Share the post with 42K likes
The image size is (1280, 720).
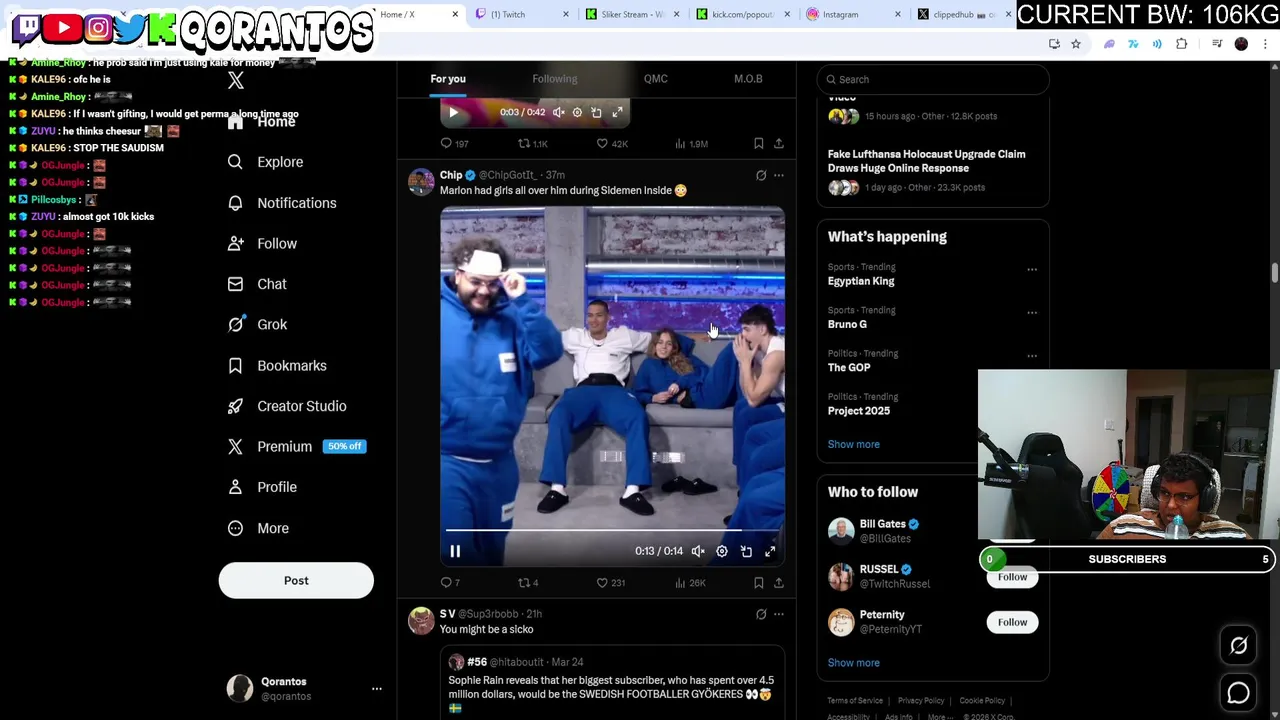(x=779, y=144)
